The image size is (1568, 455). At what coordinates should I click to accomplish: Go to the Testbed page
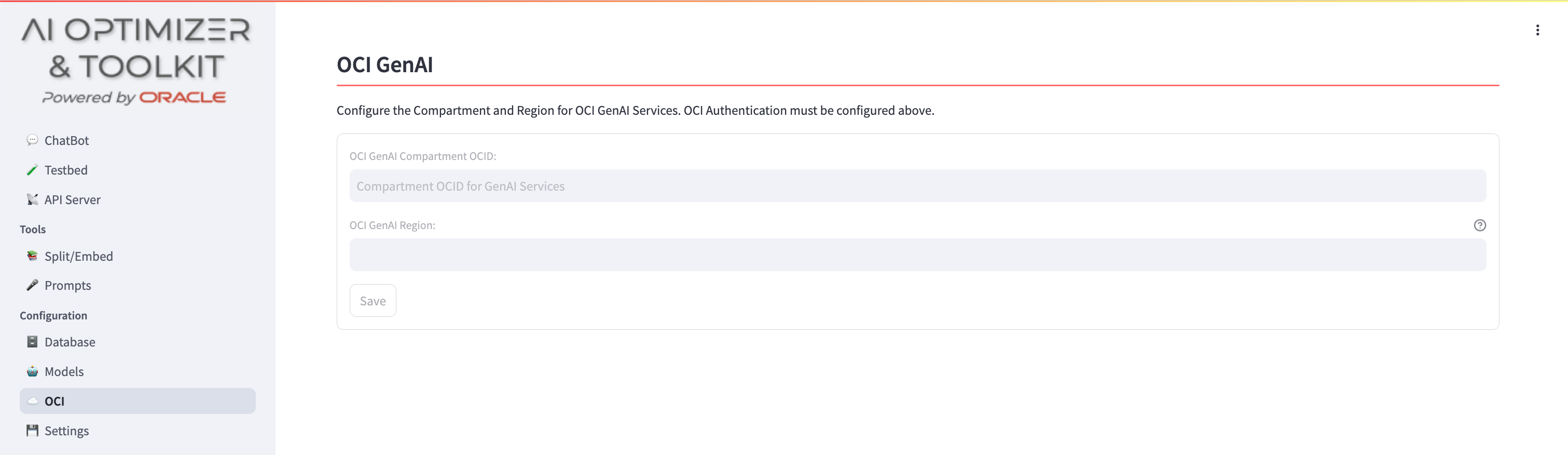(137, 170)
